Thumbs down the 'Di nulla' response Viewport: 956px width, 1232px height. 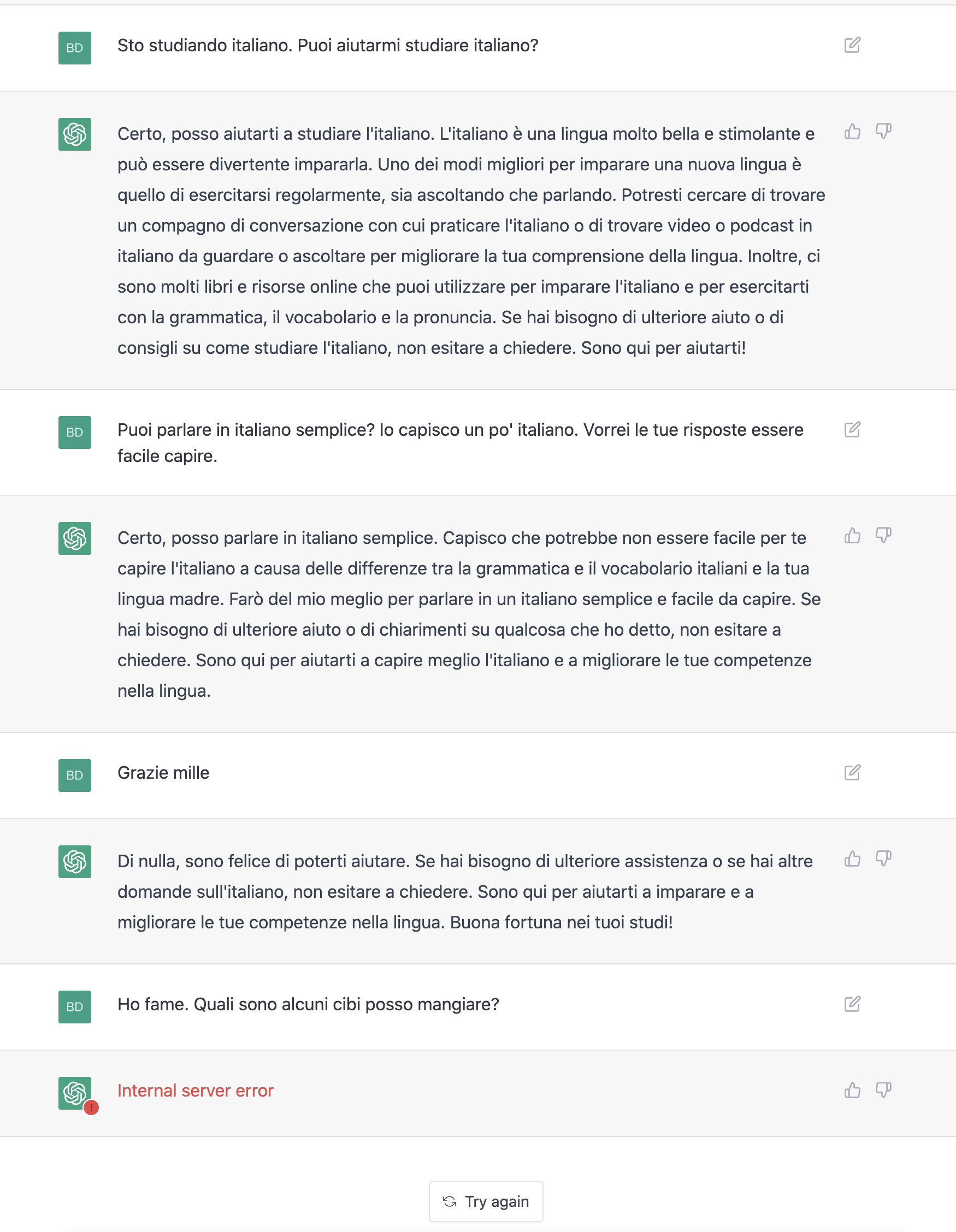pos(883,859)
